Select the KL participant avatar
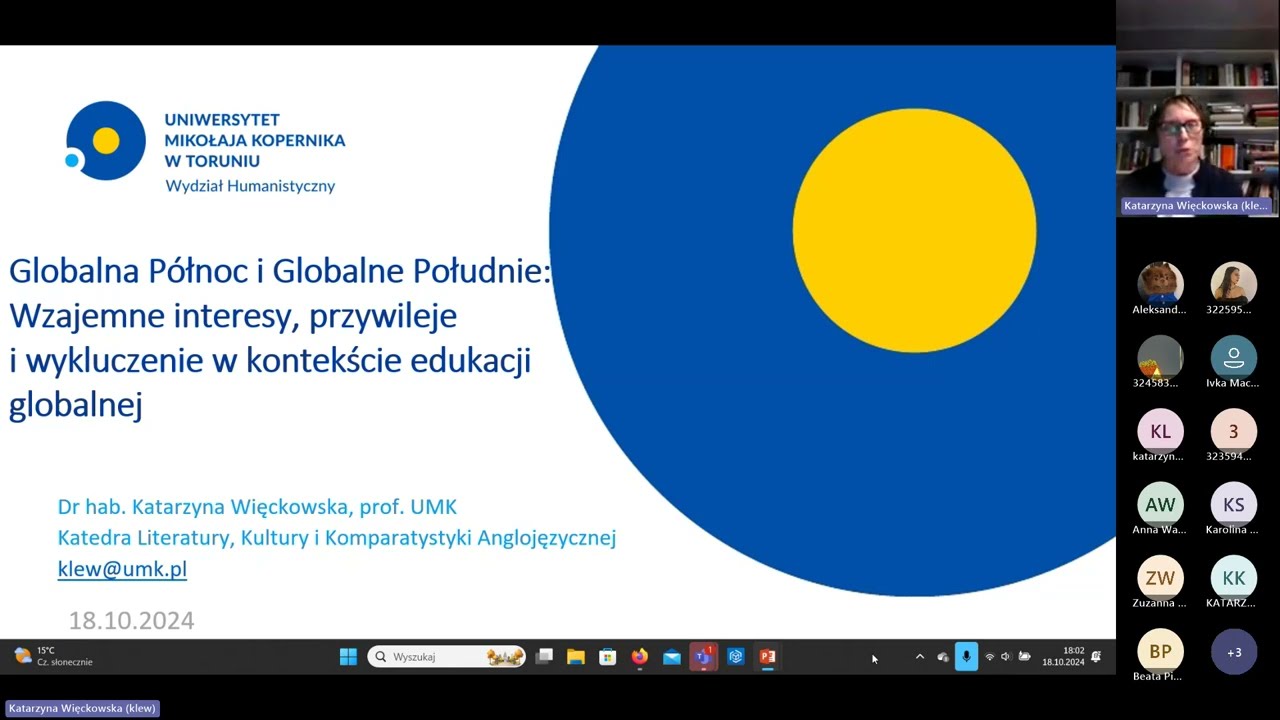 pos(1160,431)
